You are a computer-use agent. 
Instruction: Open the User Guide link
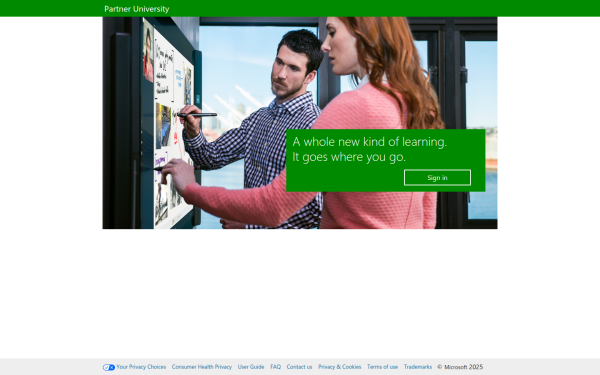tap(251, 367)
